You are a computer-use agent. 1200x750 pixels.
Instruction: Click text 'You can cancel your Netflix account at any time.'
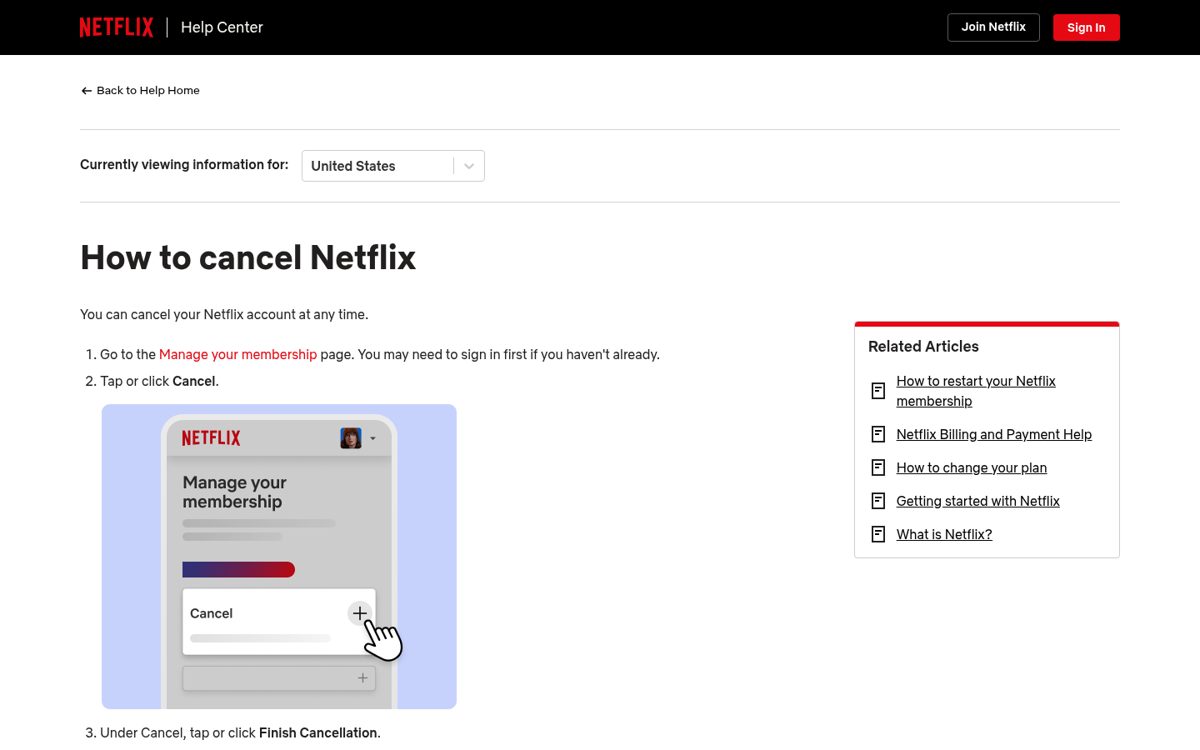click(x=224, y=314)
